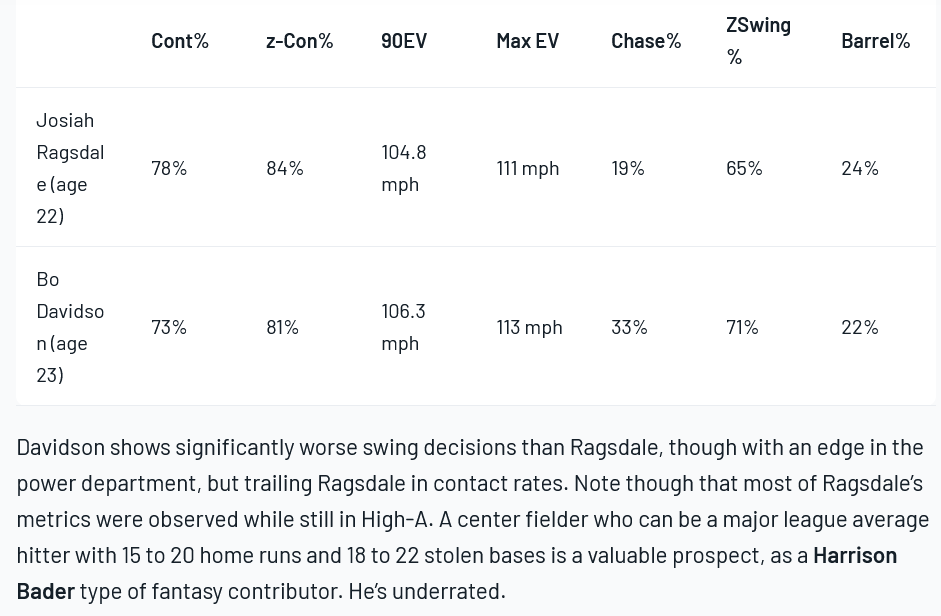This screenshot has height=616, width=941.
Task: Click Davidson's 81% z-Con cell
Action: [283, 327]
